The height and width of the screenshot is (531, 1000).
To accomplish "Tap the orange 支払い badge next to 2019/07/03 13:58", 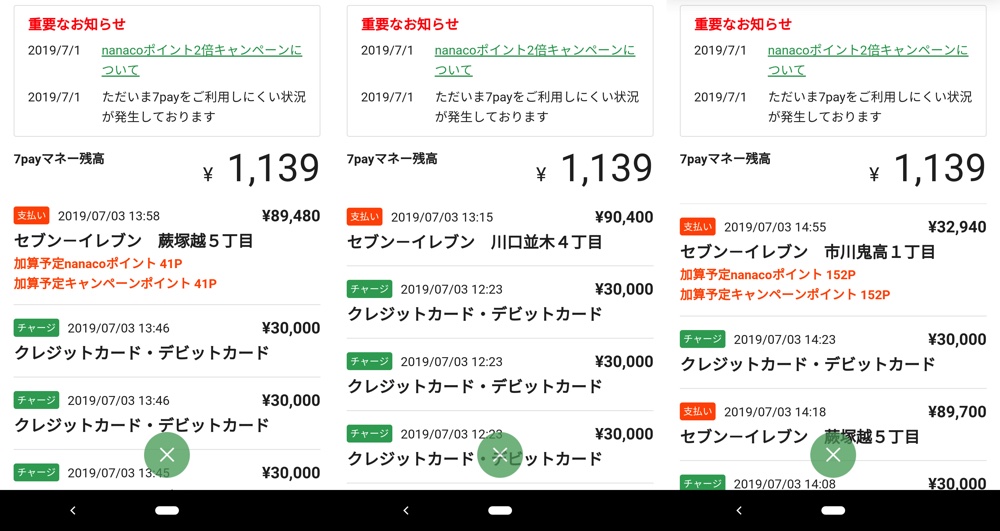I will click(31, 216).
